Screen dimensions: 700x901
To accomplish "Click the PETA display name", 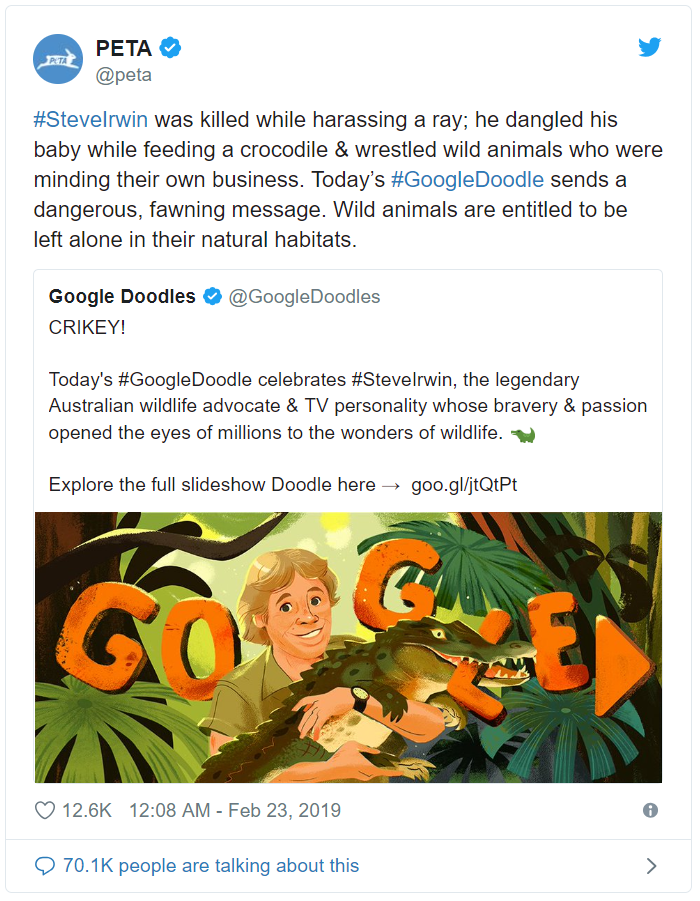I will pos(124,48).
